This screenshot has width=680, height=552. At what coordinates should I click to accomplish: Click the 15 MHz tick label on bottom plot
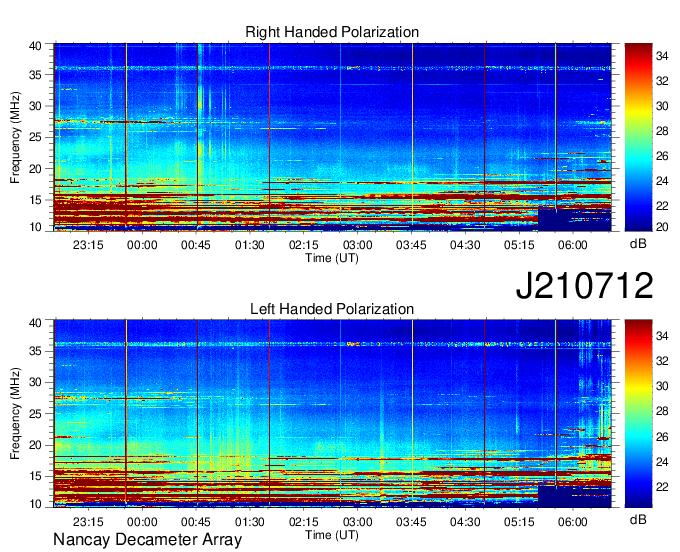pos(35,477)
